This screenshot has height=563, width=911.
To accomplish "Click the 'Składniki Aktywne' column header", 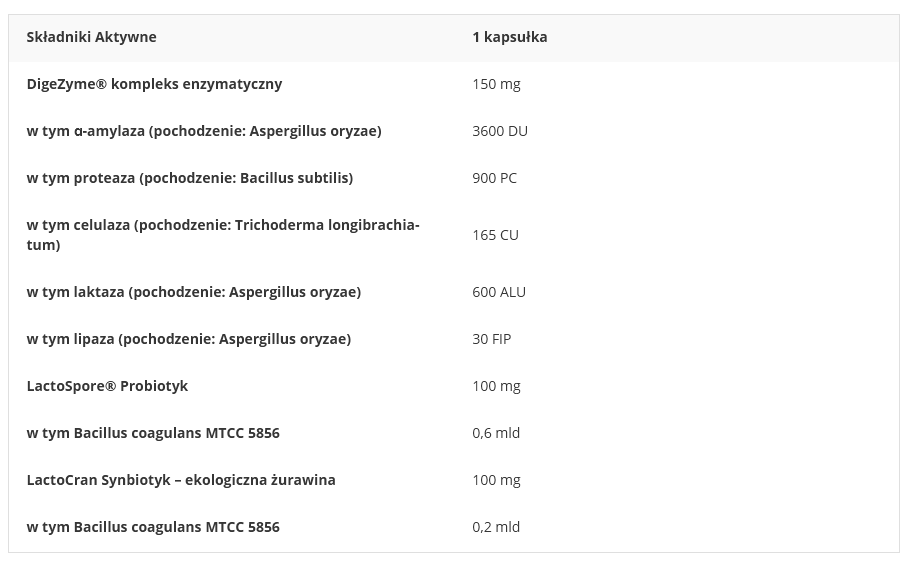I will [91, 37].
